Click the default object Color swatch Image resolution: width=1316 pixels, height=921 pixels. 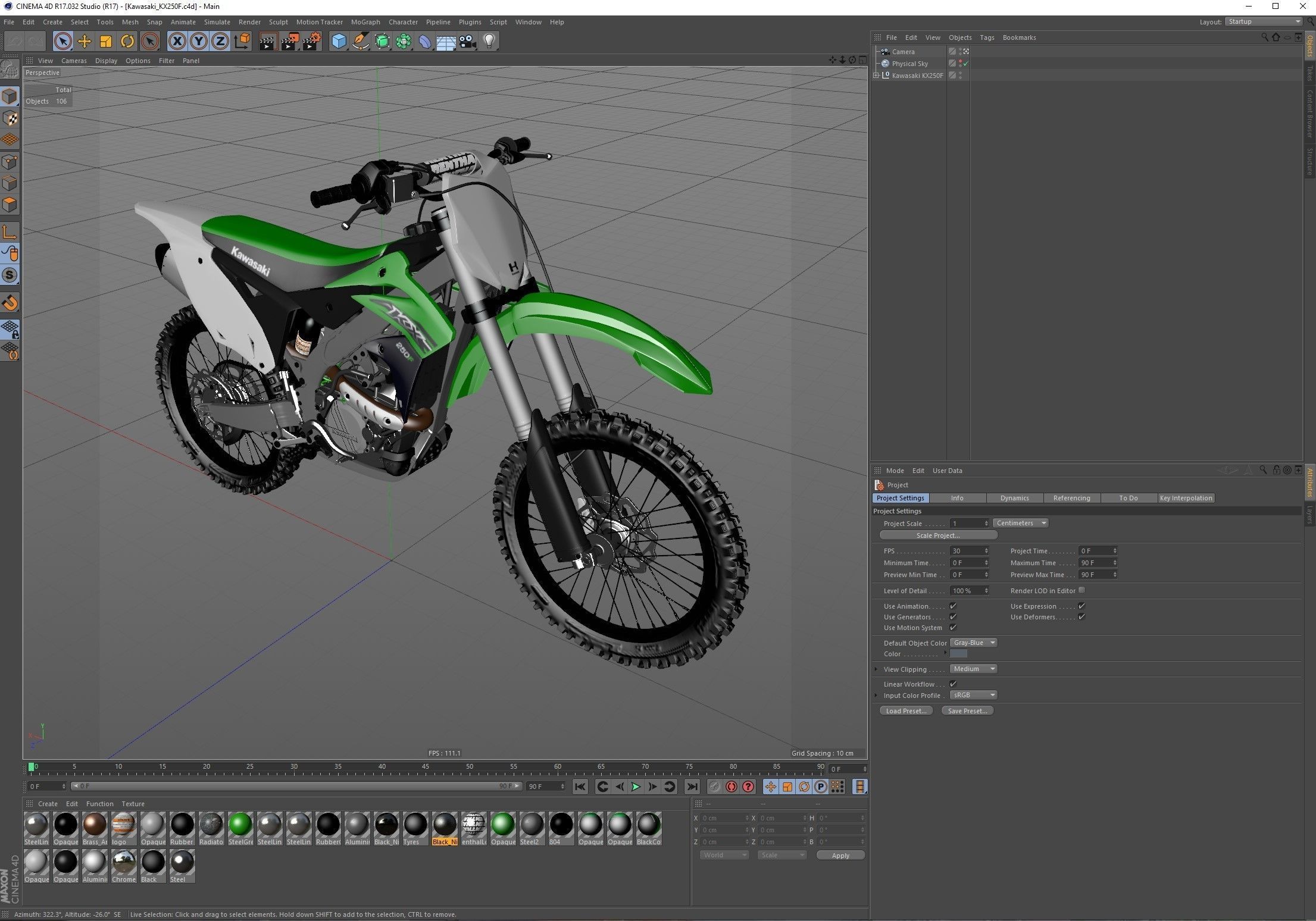click(958, 654)
